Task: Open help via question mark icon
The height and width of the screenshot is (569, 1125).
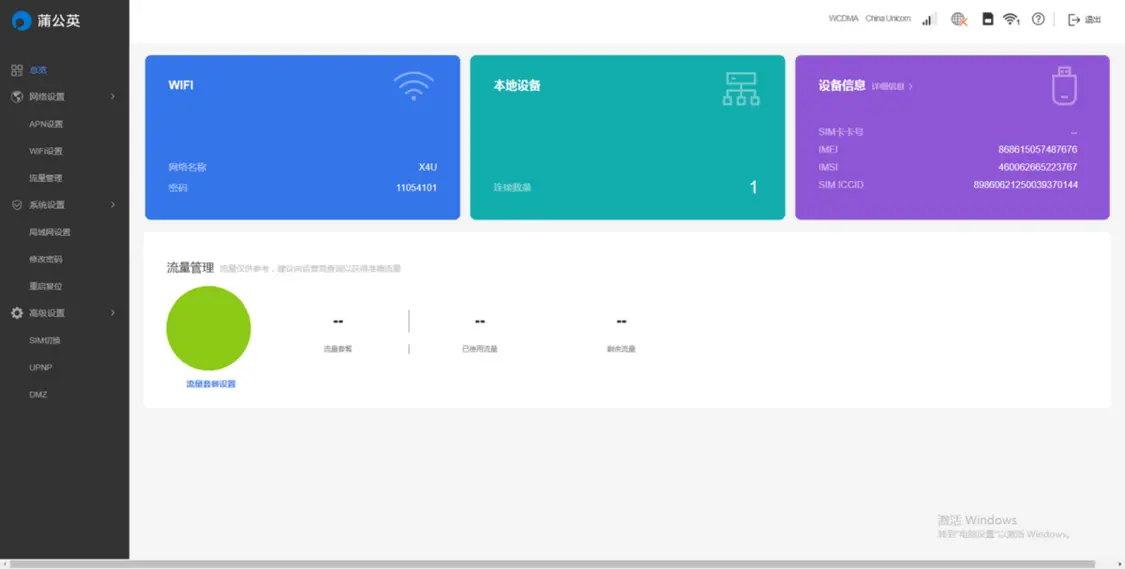Action: (x=1038, y=19)
